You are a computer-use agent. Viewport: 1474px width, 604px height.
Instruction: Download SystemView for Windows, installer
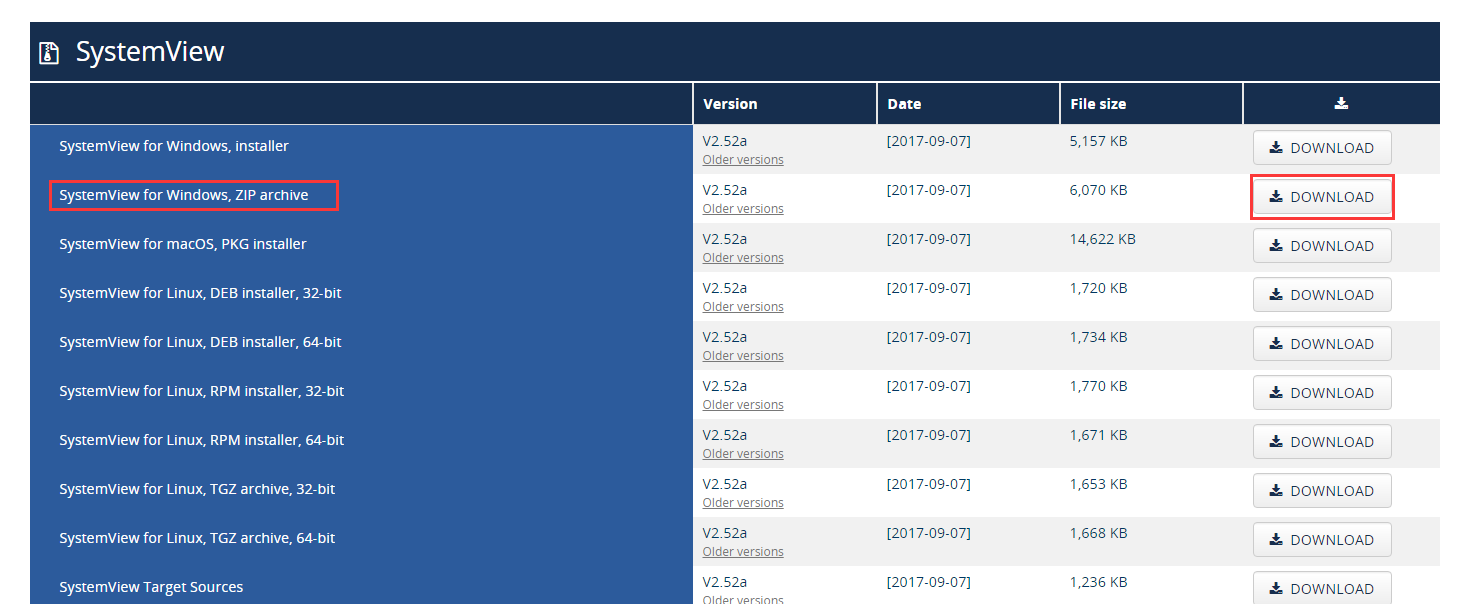[x=1322, y=147]
